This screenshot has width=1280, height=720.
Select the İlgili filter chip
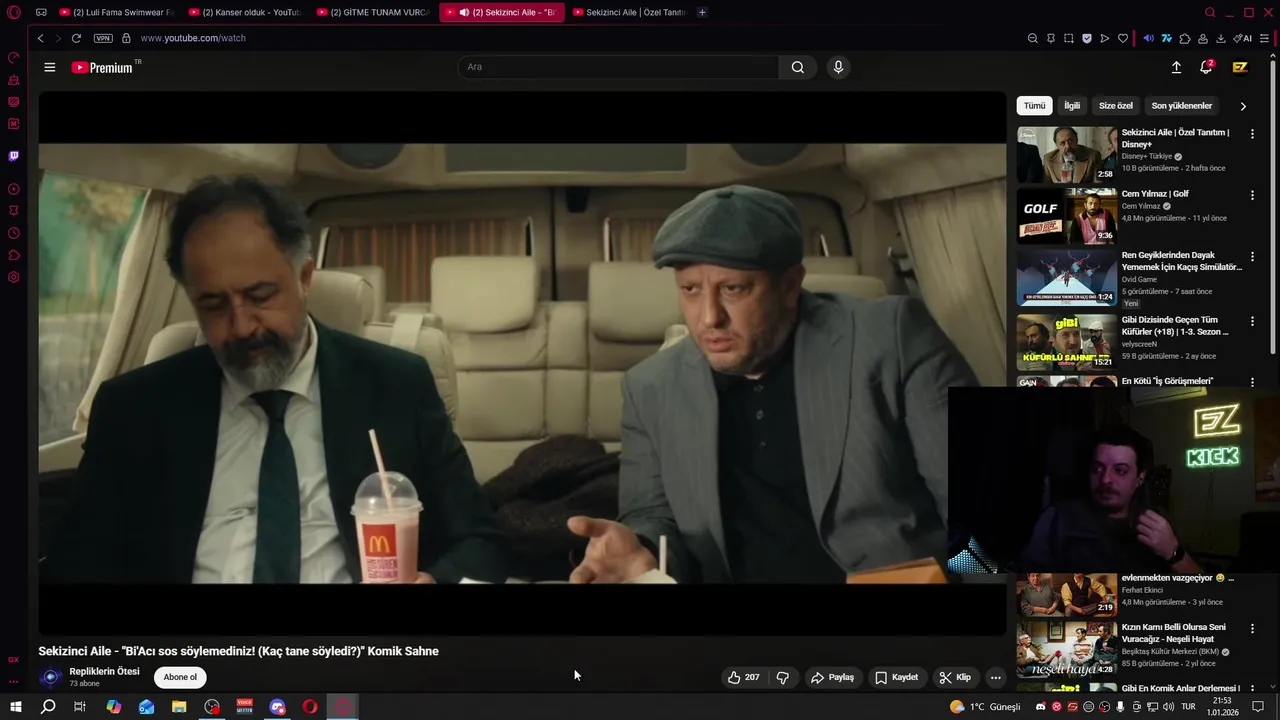point(1071,106)
